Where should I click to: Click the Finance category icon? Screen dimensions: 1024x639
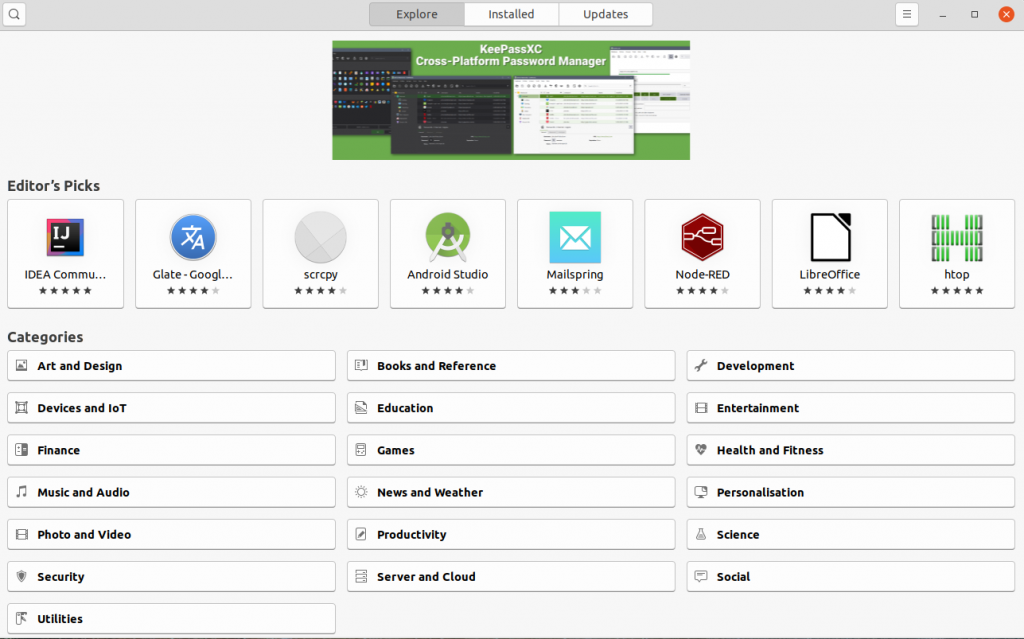(x=22, y=450)
